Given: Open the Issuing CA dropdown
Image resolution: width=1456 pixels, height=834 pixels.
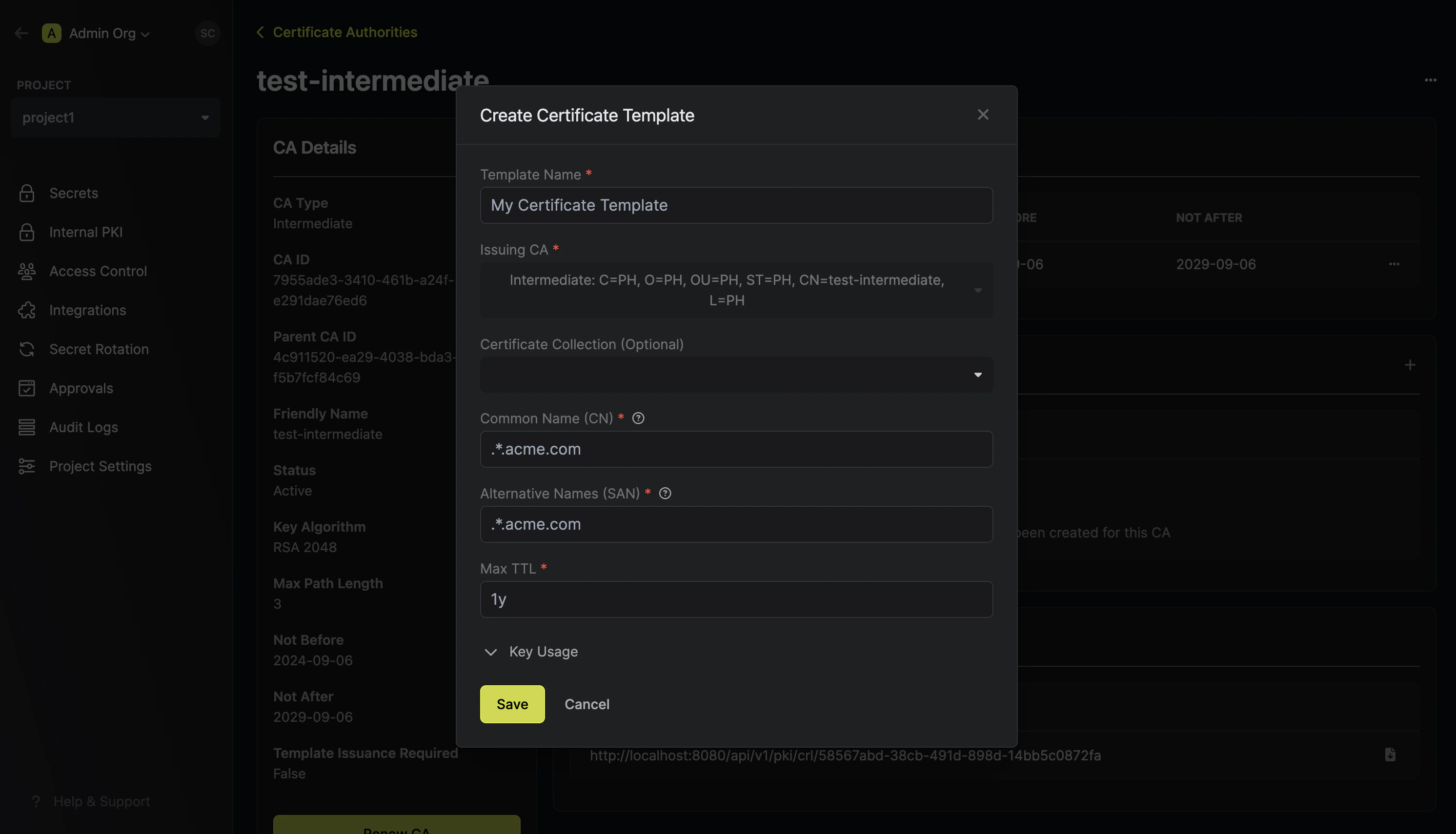Looking at the screenshot, I should (x=736, y=290).
